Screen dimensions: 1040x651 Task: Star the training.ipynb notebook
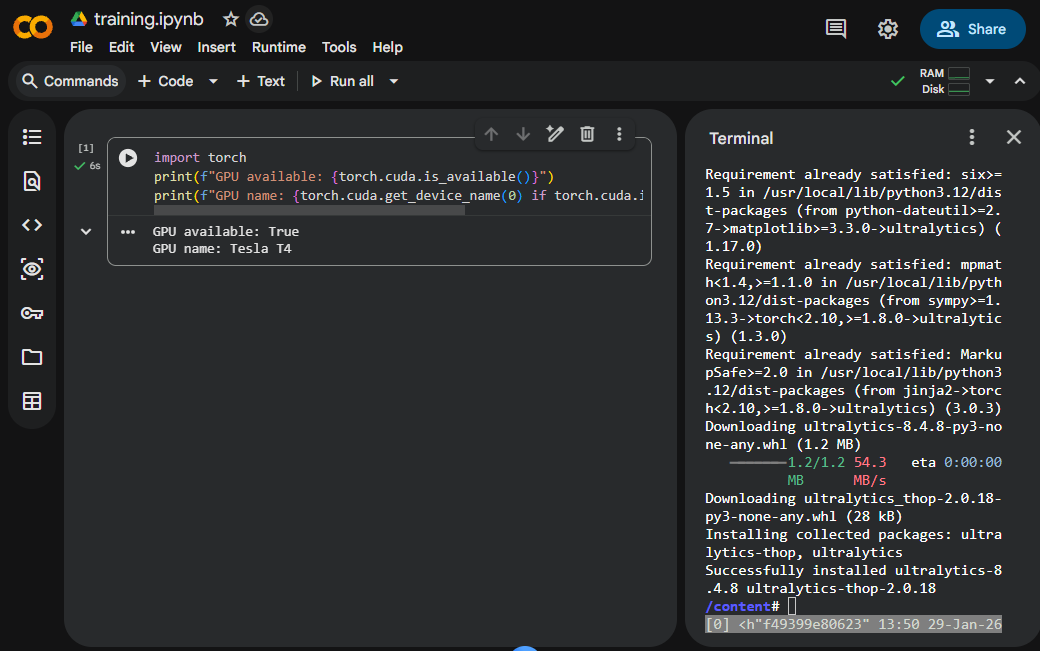coord(231,19)
